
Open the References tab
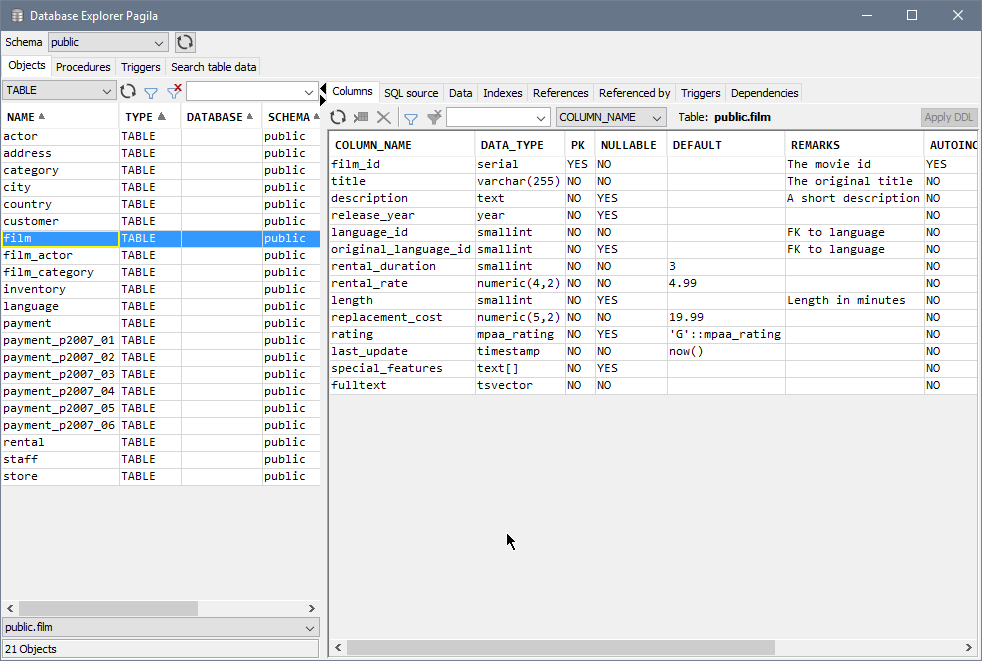[561, 93]
